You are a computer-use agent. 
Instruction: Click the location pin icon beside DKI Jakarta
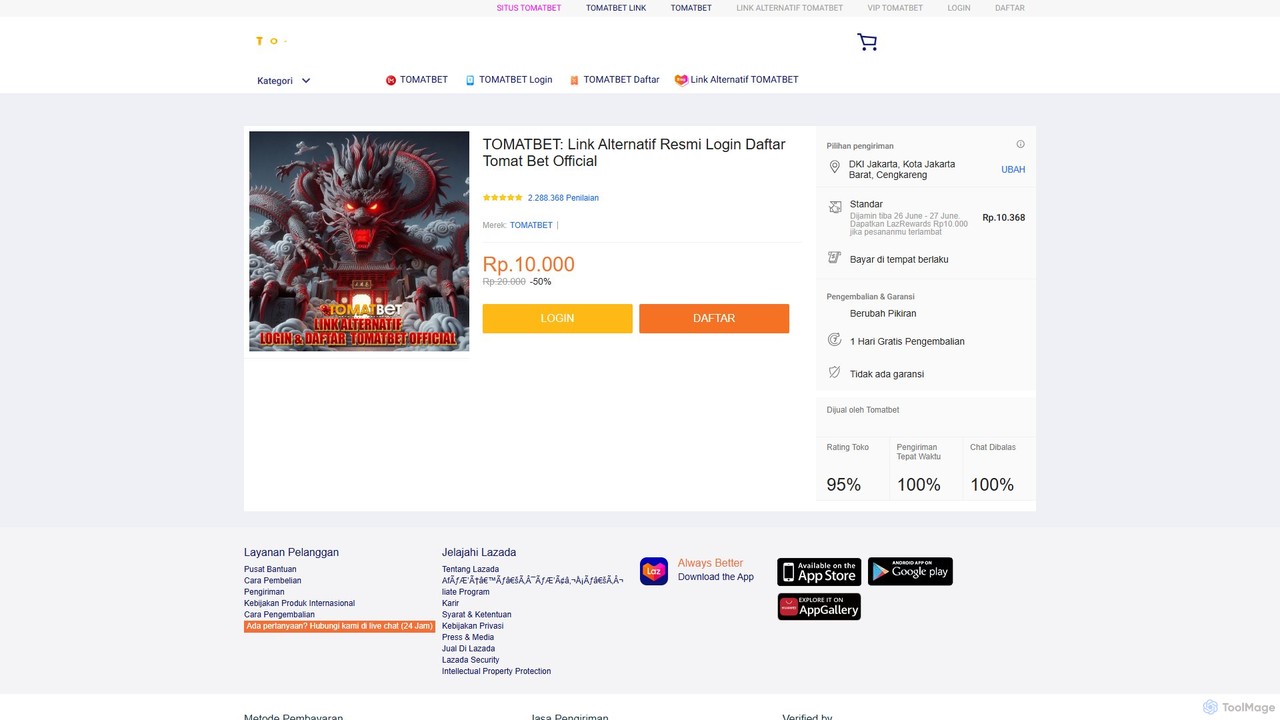click(835, 167)
